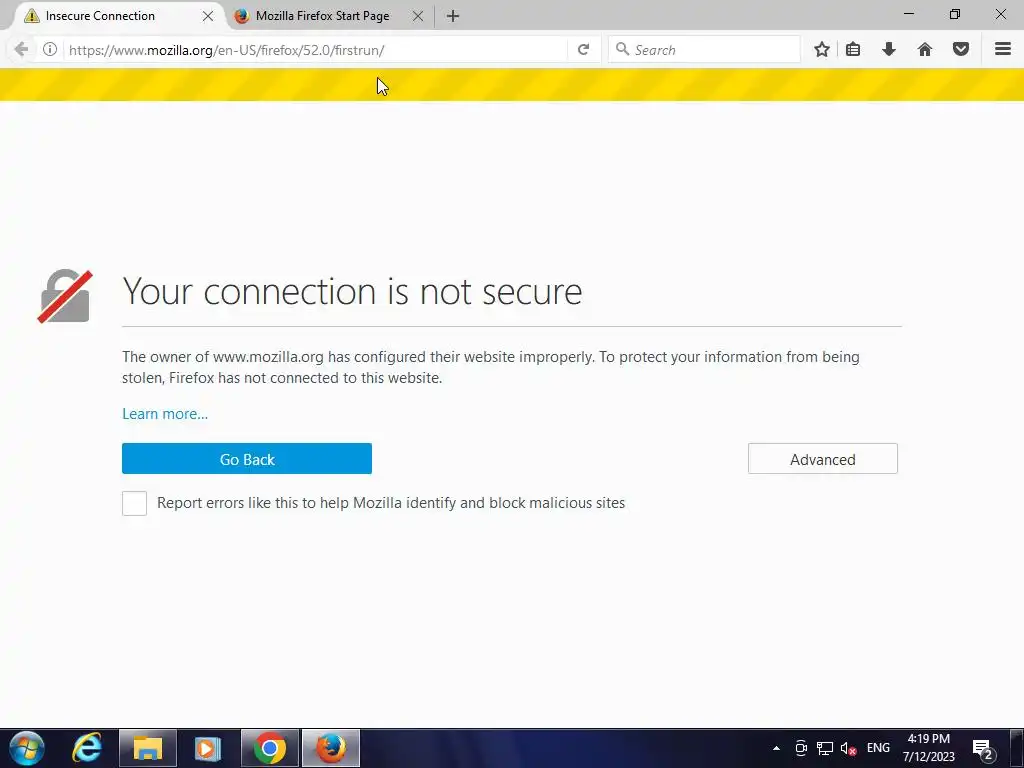This screenshot has height=768, width=1024.
Task: Click the network status tray icon
Action: (825, 749)
